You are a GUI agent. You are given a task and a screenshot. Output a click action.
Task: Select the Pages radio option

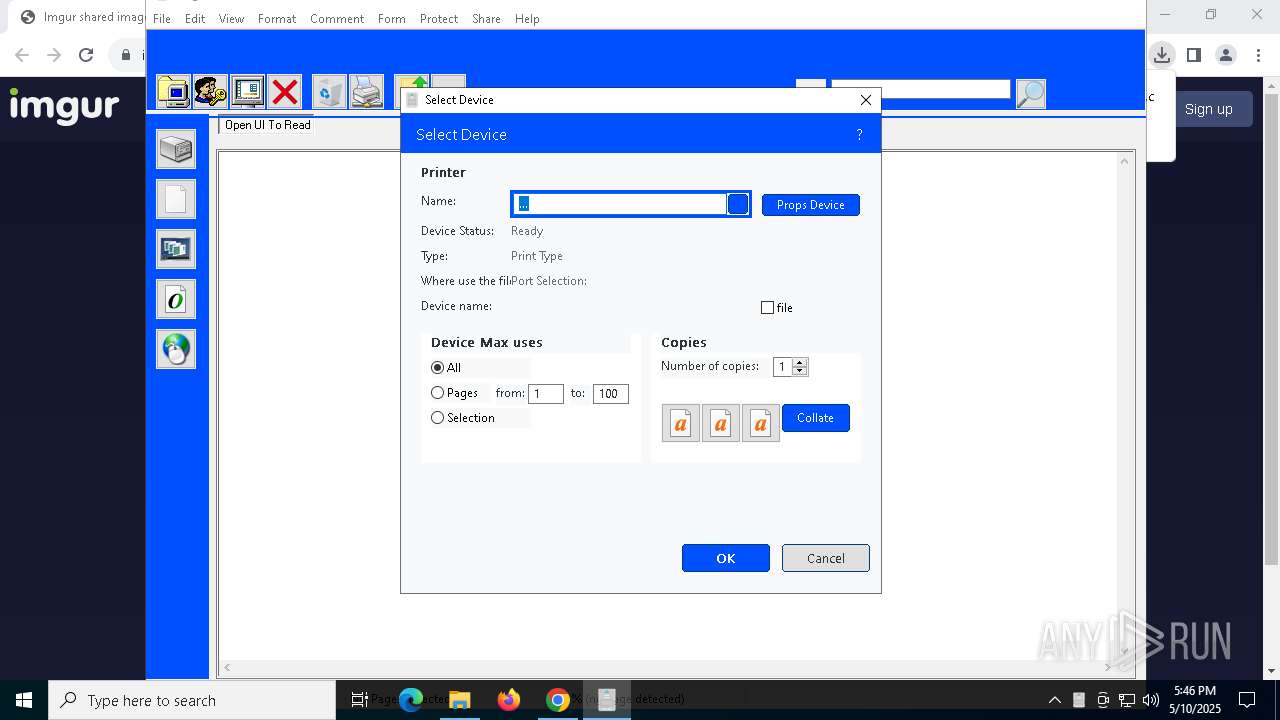pyautogui.click(x=437, y=393)
